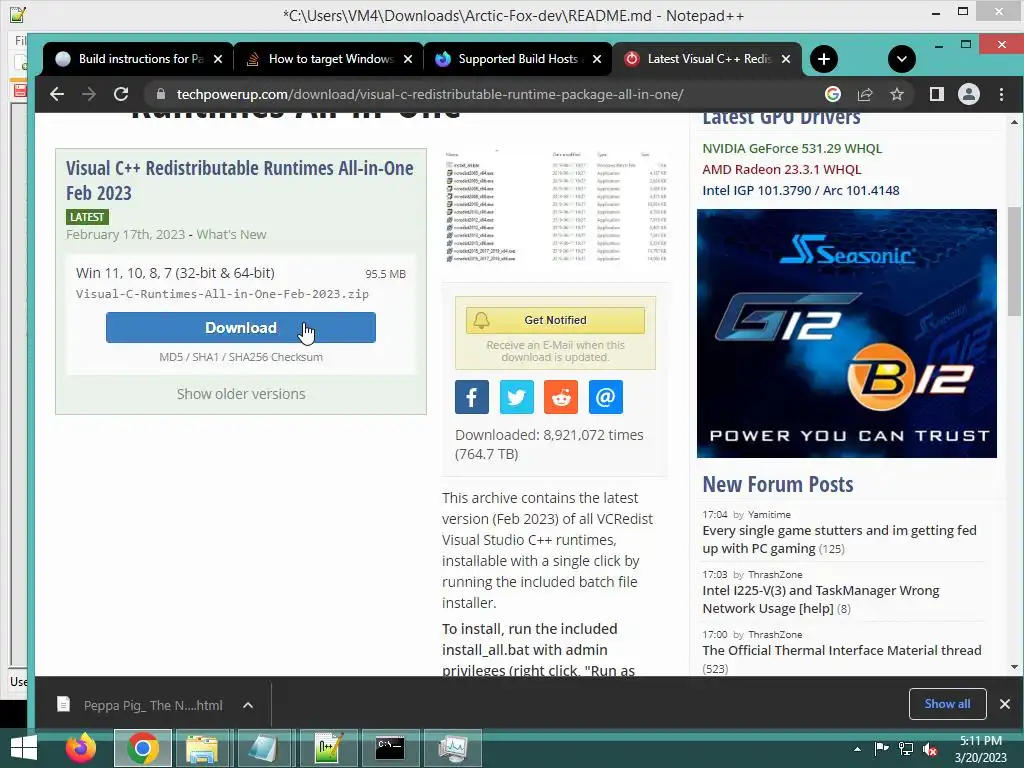
Task: Share on Twitter icon
Action: tap(517, 397)
